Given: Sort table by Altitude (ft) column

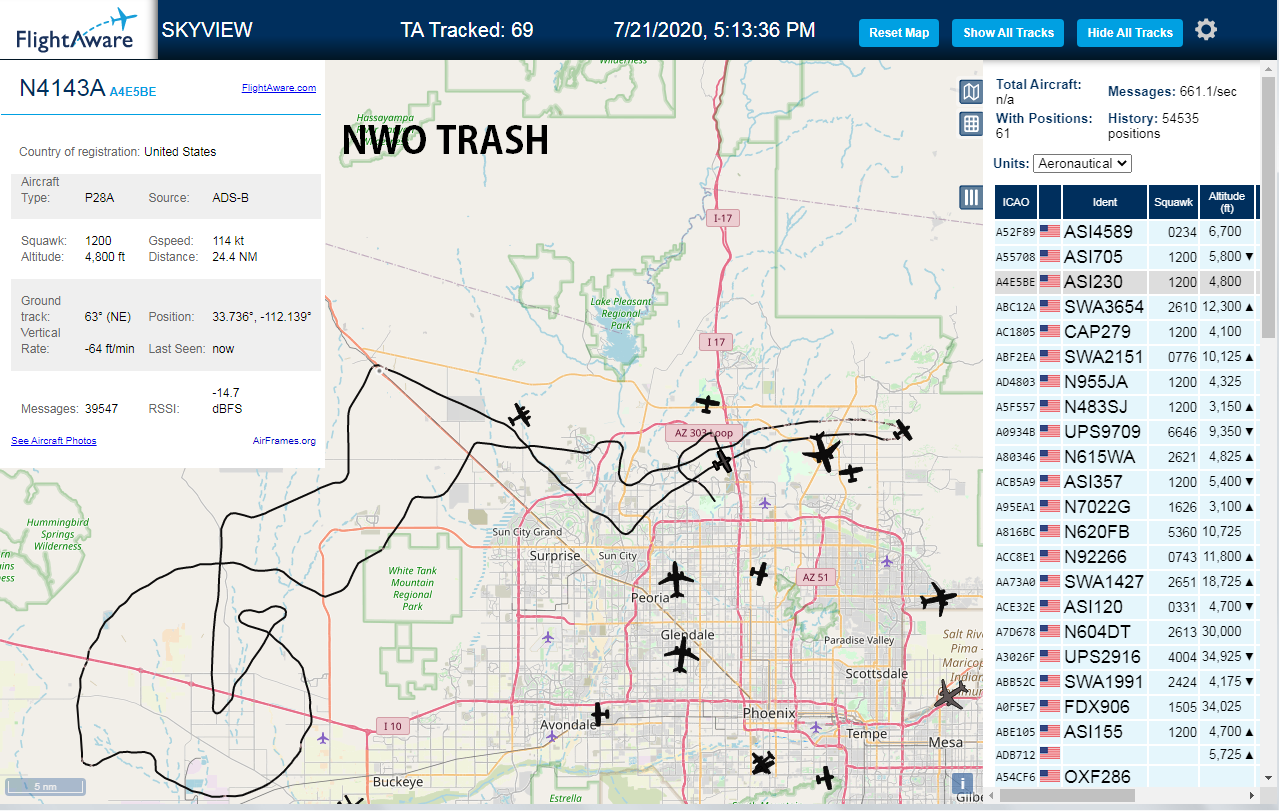Looking at the screenshot, I should [1226, 202].
